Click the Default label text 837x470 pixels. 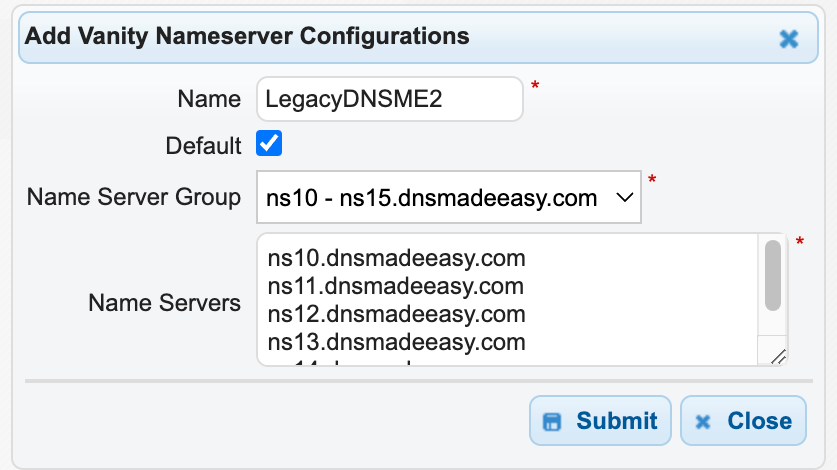(x=203, y=146)
